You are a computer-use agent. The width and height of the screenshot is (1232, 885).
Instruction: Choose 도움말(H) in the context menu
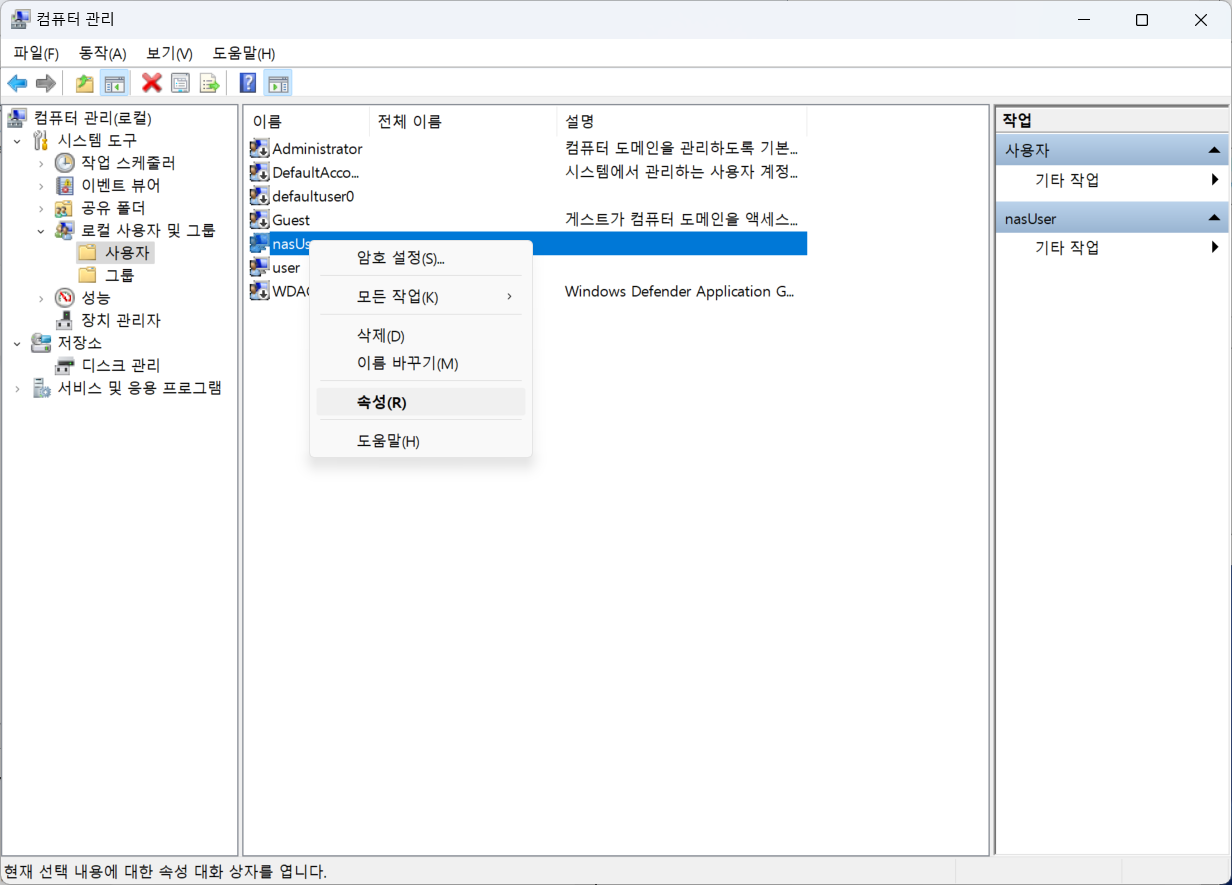421,441
